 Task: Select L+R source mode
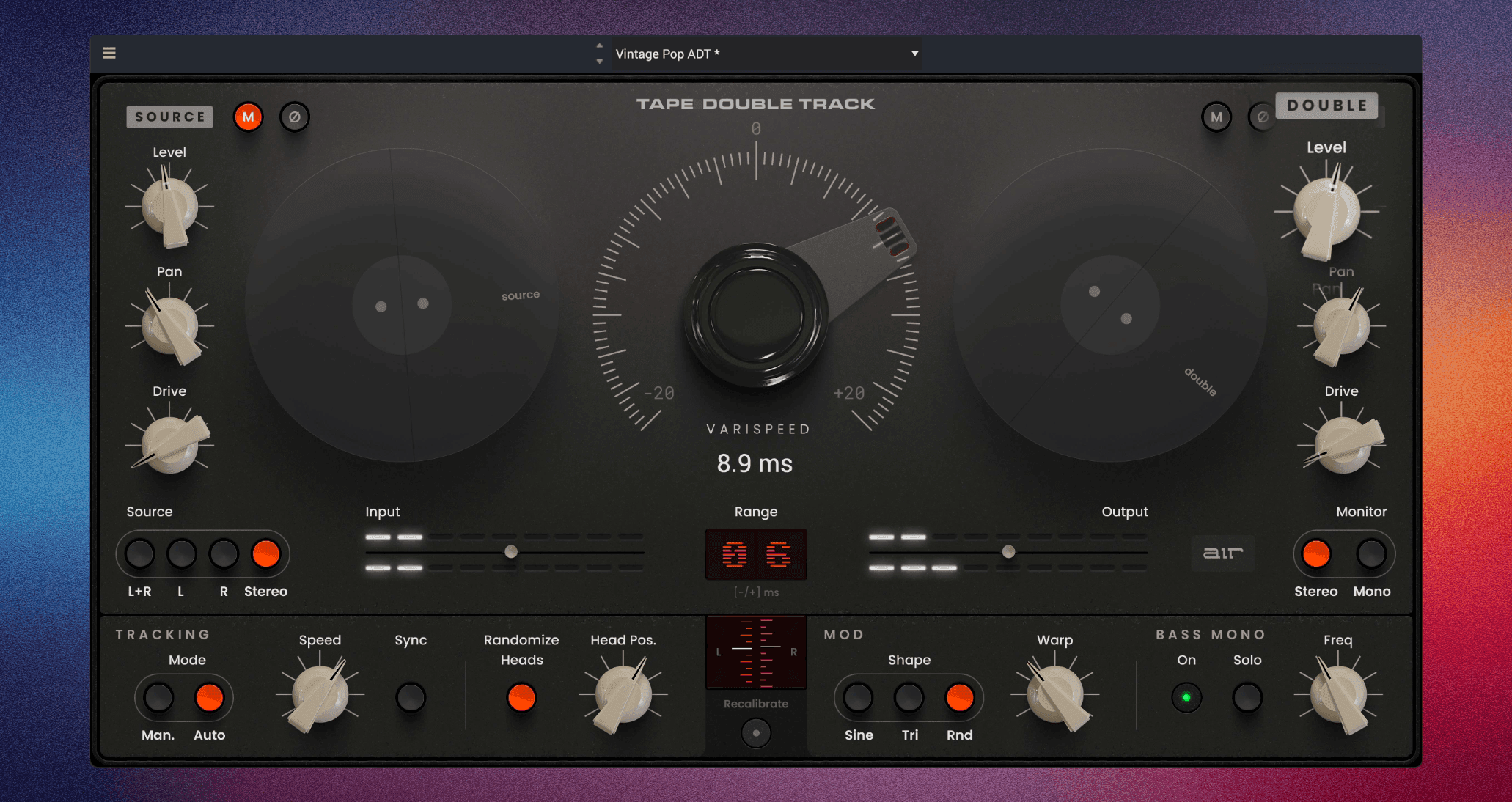tap(139, 553)
